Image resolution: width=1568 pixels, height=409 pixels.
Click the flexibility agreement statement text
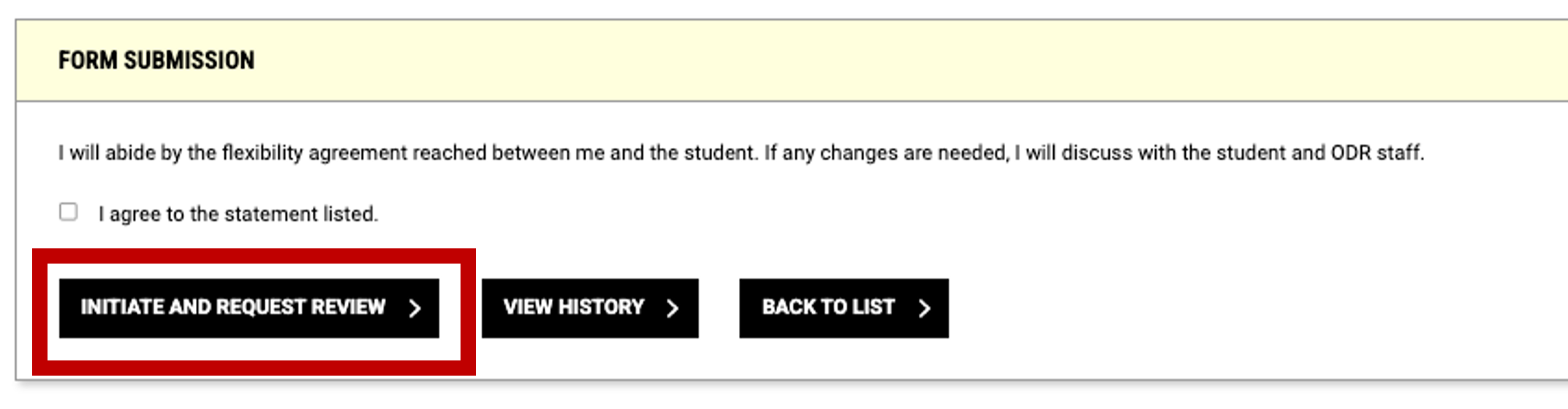pos(741,153)
